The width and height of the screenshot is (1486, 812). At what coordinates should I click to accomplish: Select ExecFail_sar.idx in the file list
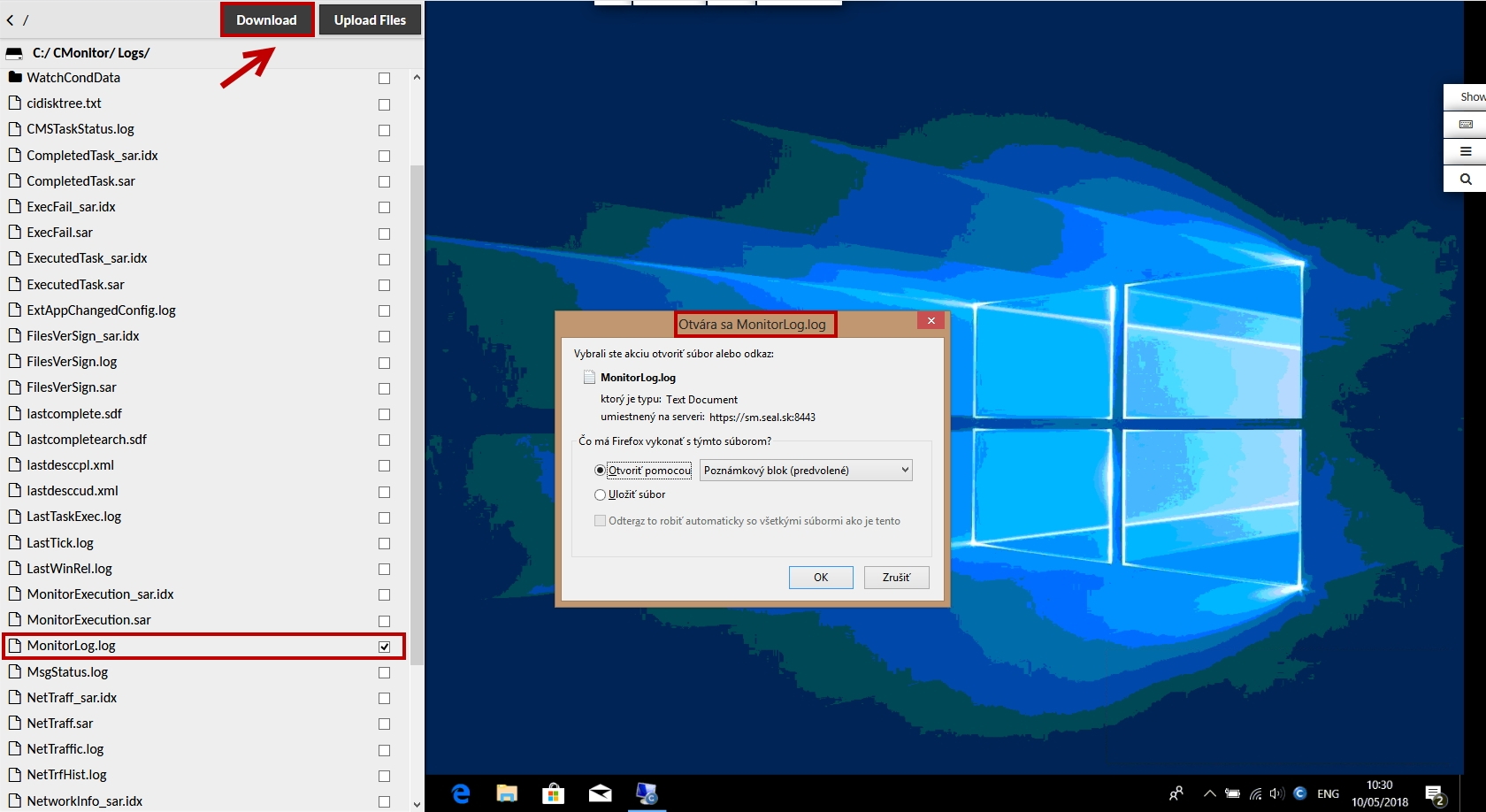[71, 207]
